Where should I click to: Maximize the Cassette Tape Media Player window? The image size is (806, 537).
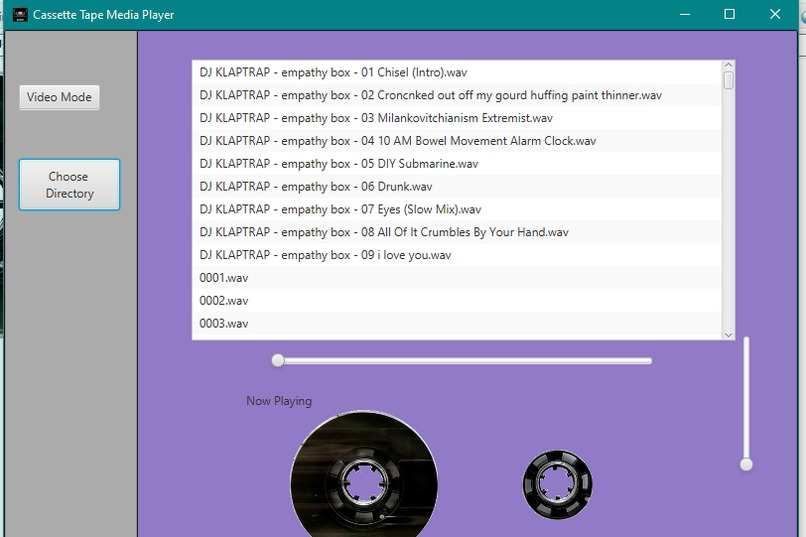pos(729,14)
